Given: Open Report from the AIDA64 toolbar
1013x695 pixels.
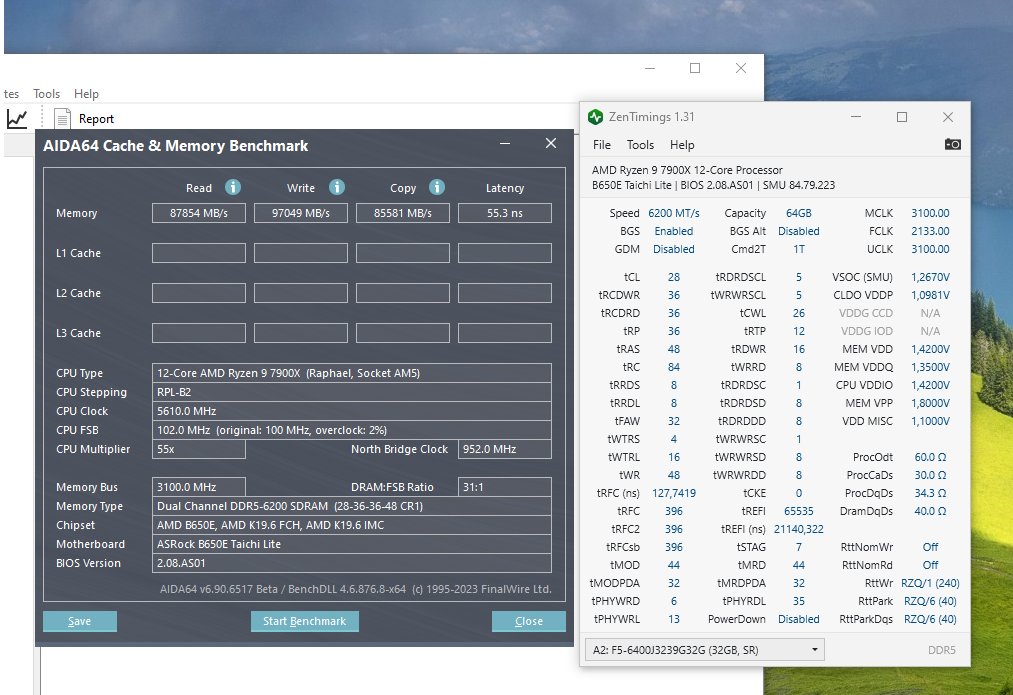Looking at the screenshot, I should point(84,119).
